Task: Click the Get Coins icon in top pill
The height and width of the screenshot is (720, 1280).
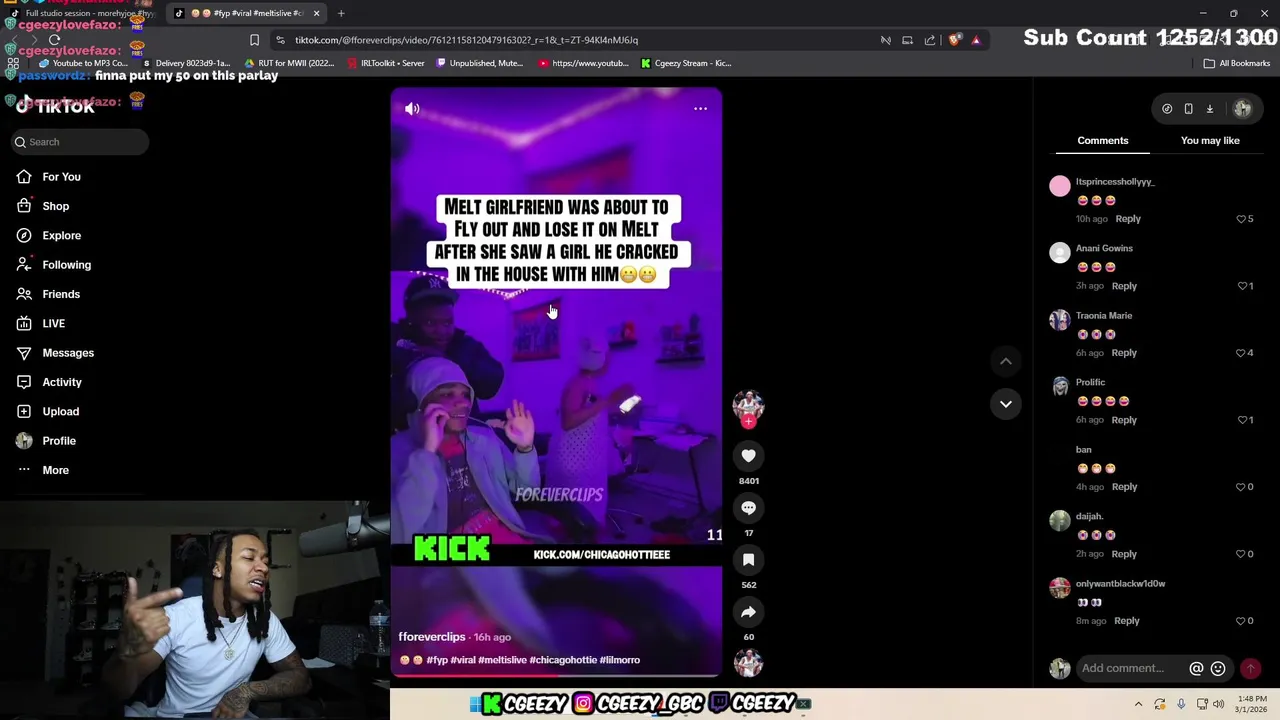Action: tap(1167, 108)
